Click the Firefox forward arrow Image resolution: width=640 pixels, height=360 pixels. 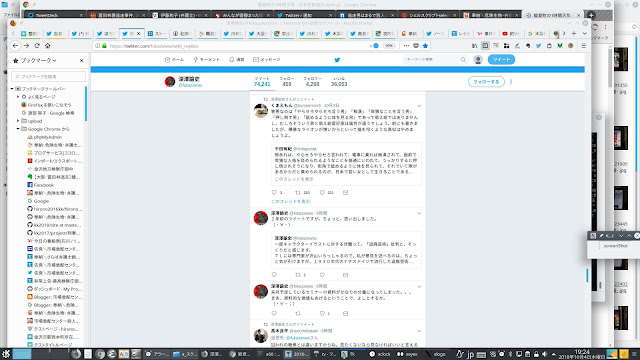26,46
